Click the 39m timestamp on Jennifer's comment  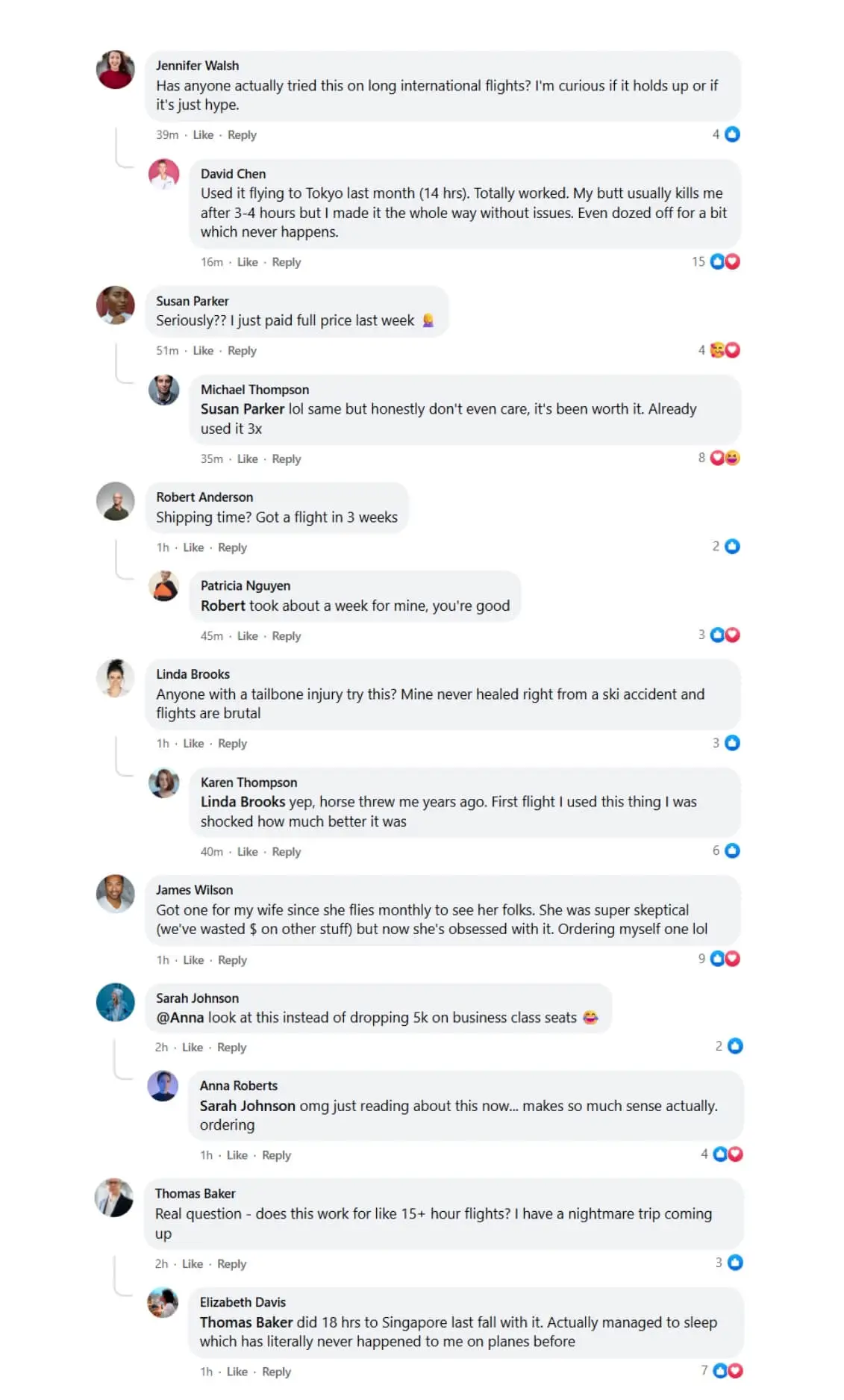167,135
